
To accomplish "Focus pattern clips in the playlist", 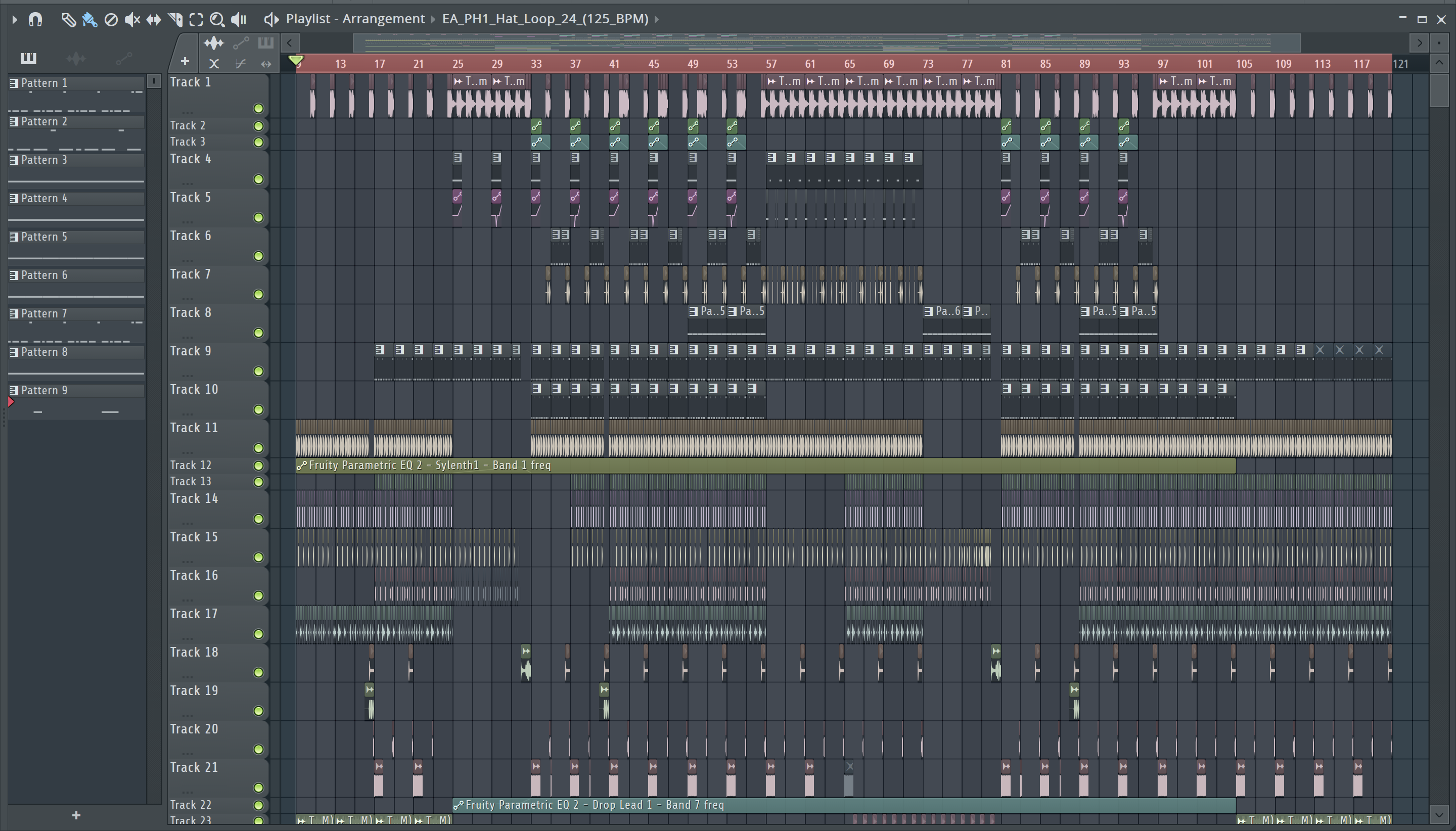I will click(265, 43).
